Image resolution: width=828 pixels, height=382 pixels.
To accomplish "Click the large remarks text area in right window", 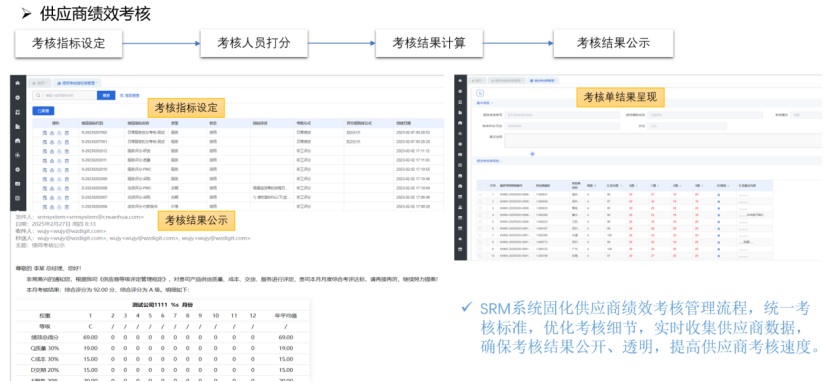I will 663,140.
